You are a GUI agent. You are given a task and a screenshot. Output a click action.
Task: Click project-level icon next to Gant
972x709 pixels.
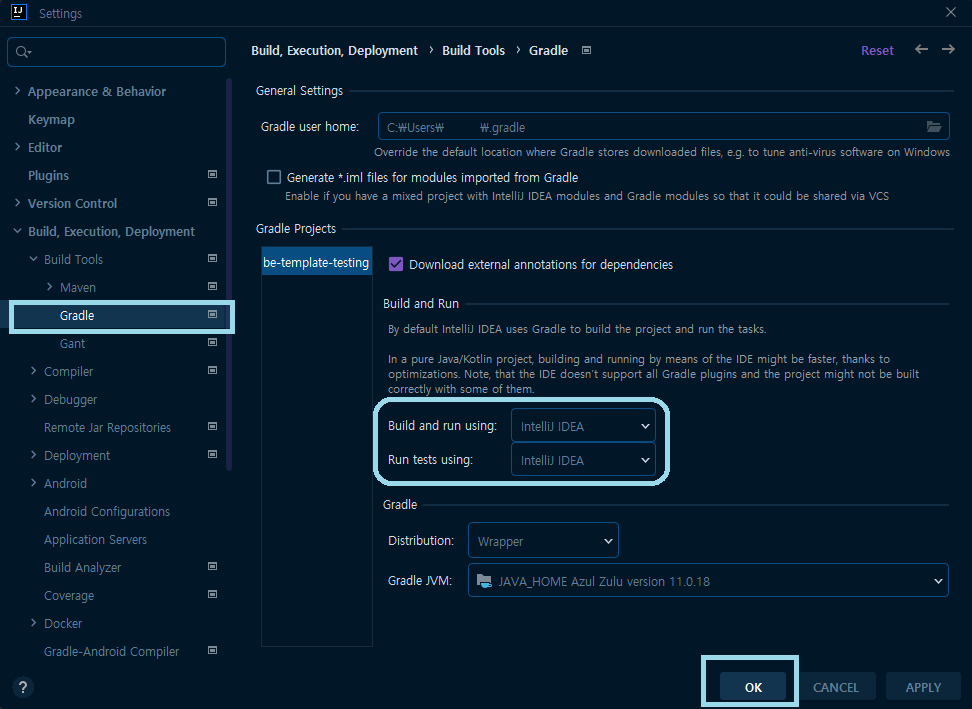point(213,342)
